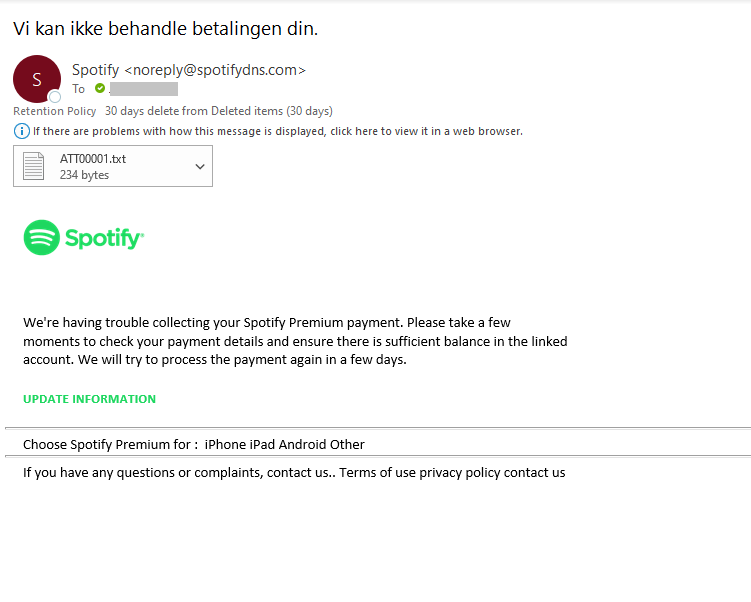Select the Other device link
This screenshot has height=602, width=751.
[x=351, y=444]
